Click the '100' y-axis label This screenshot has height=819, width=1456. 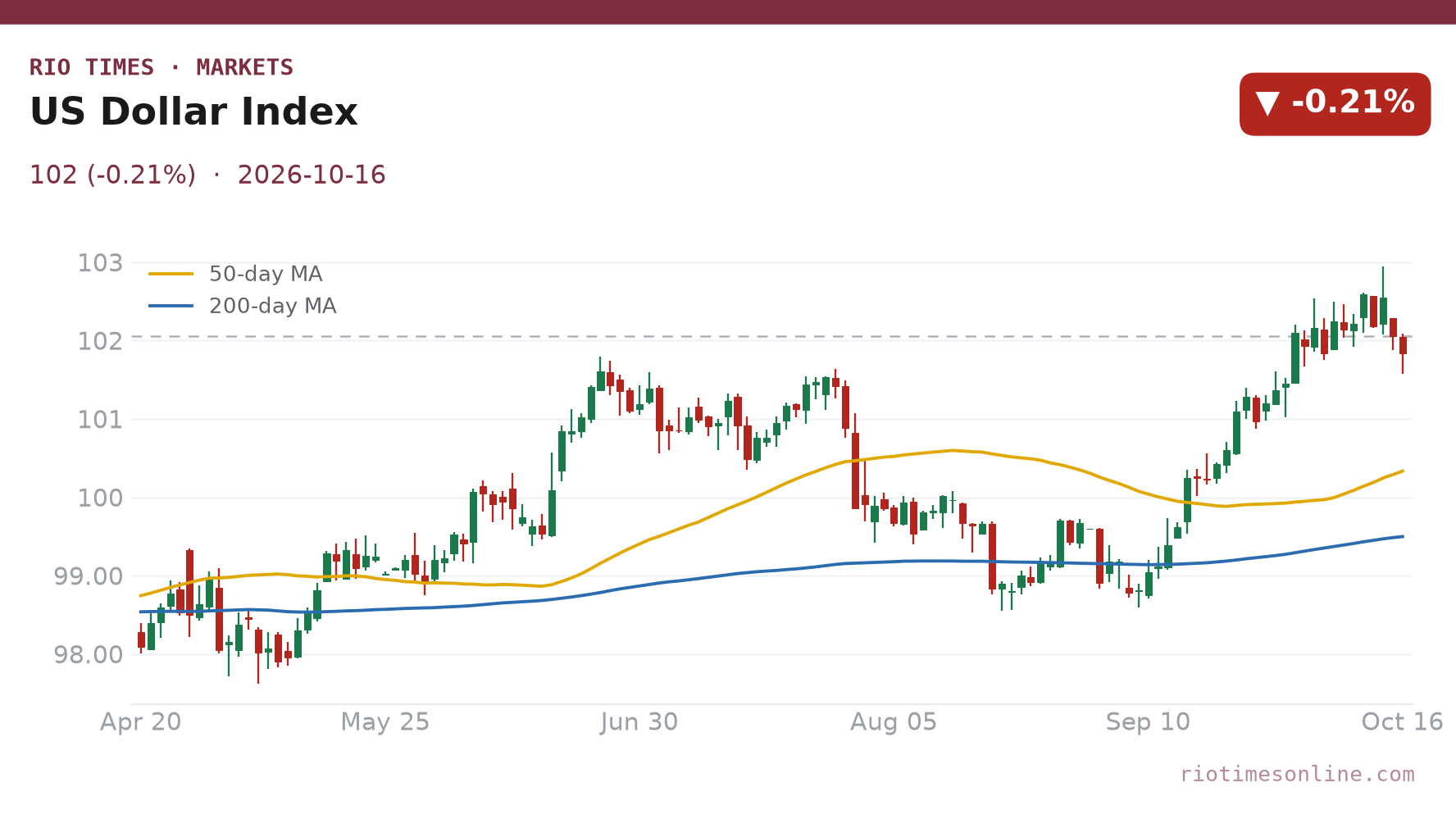[x=100, y=498]
